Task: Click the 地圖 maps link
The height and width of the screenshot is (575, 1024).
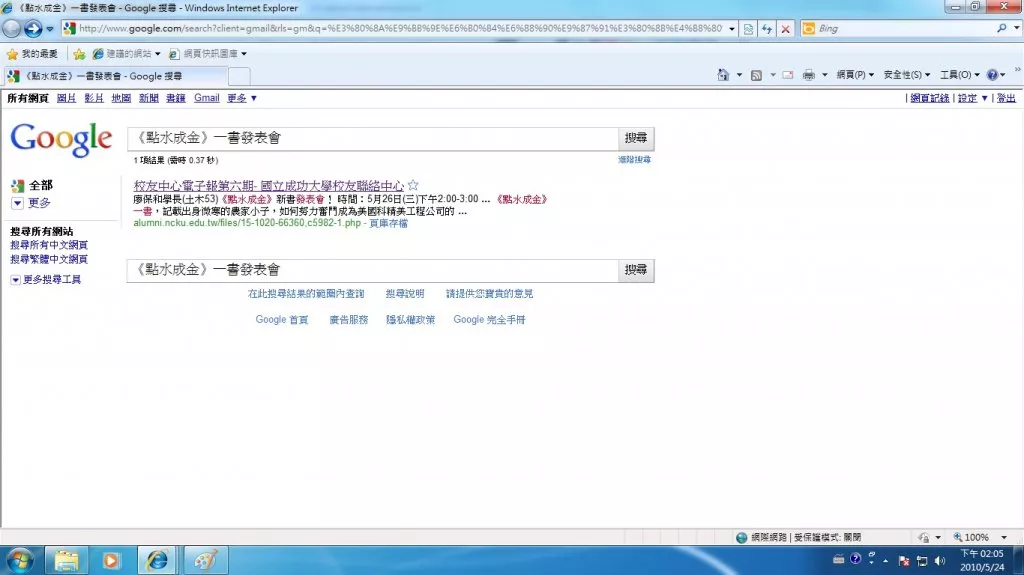Action: click(121, 98)
